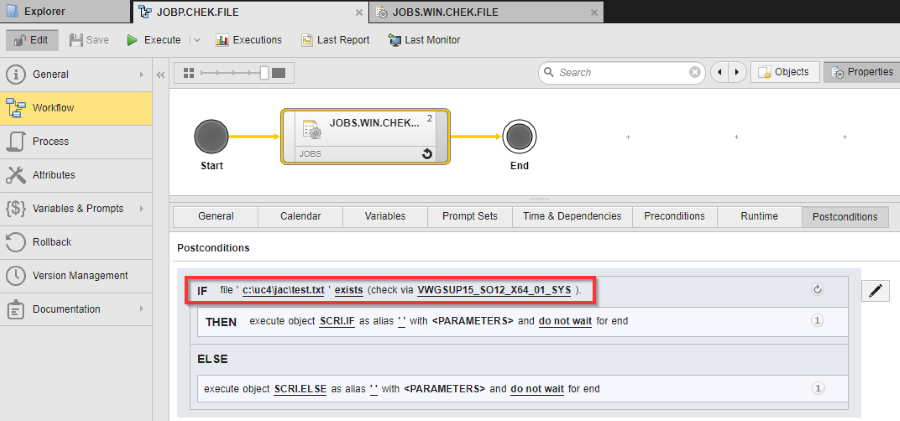Change agent VWGSUP15_SO12_X64_01_SYS
The height and width of the screenshot is (421, 900).
pos(494,291)
